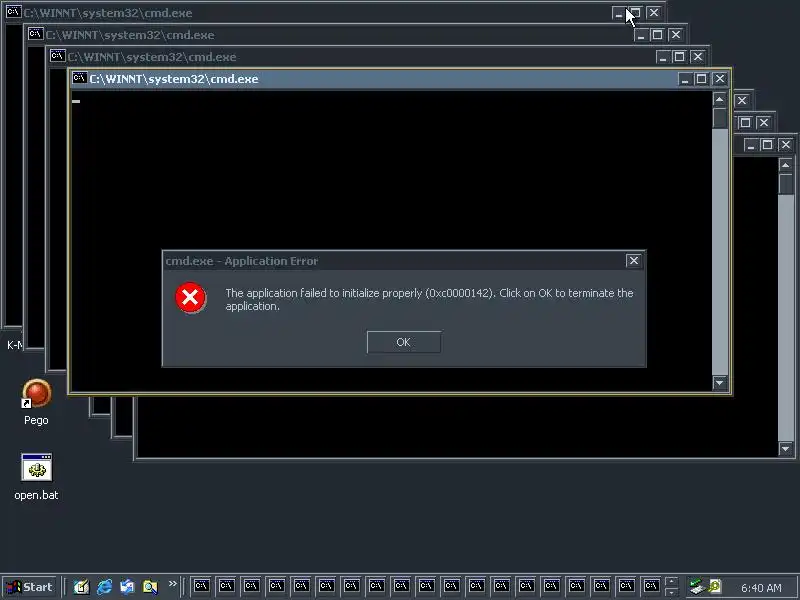Minimize the rearmost cmd window at the screen top
Image resolution: width=800 pixels, height=600 pixels.
coord(618,13)
